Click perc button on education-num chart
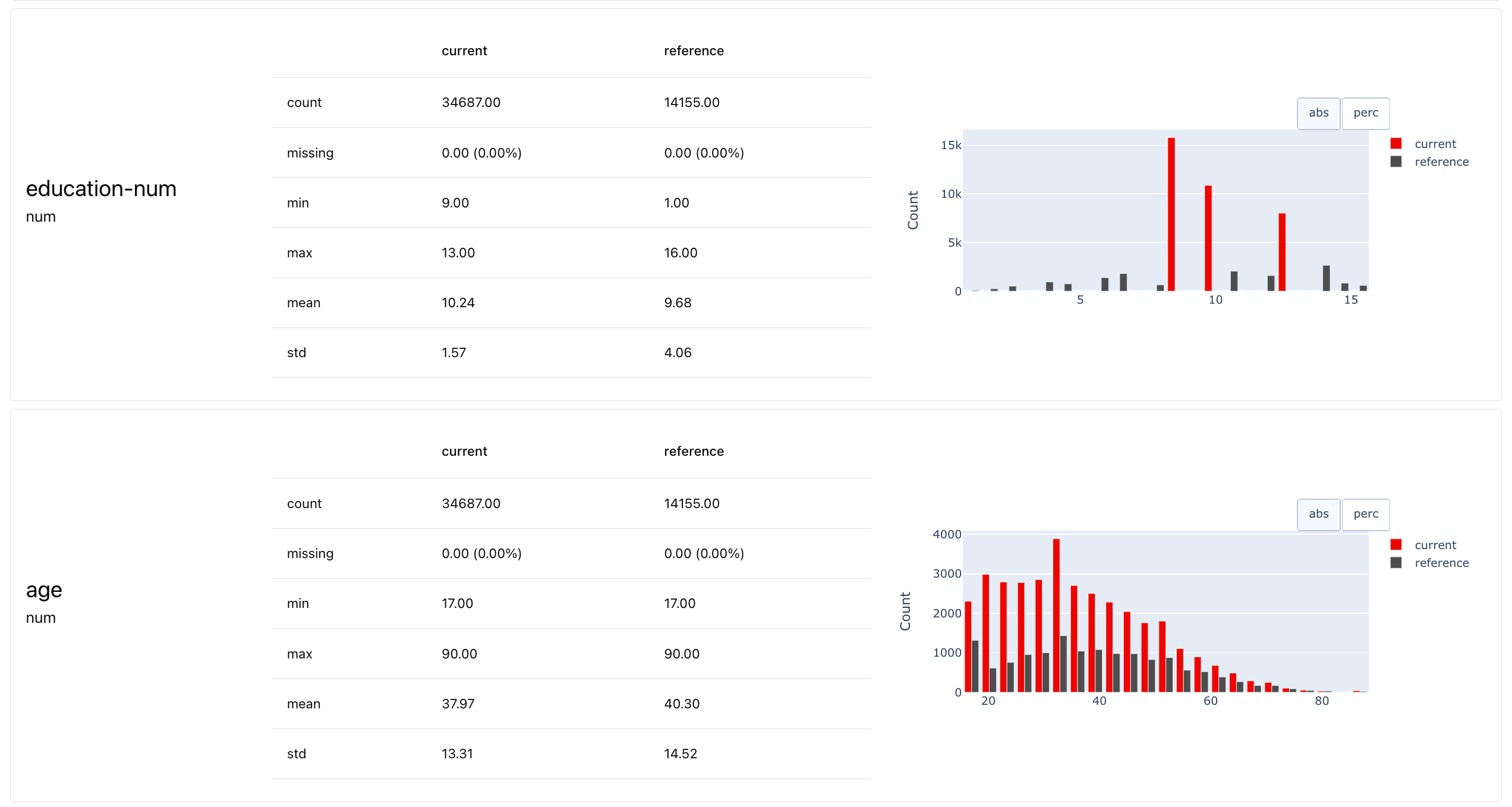 pos(1365,113)
